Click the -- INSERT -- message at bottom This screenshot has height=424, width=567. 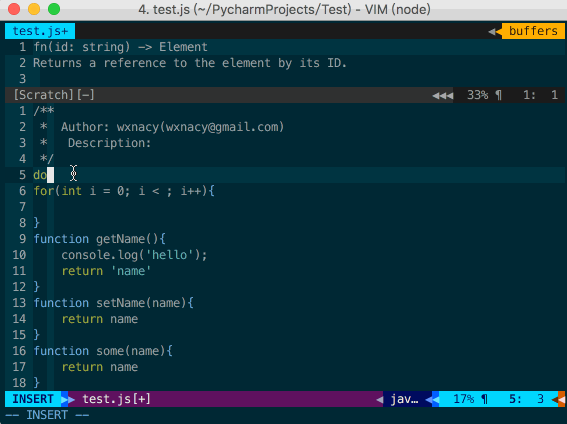47,415
